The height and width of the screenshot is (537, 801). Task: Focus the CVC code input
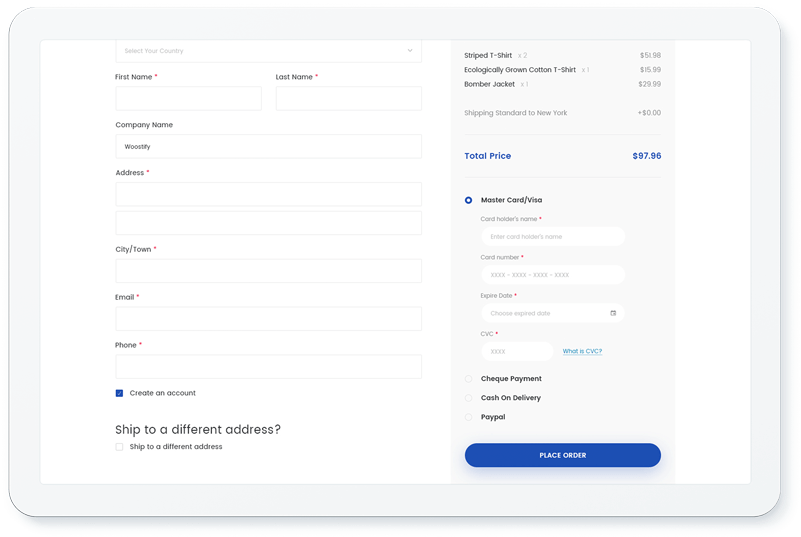pyautogui.click(x=517, y=352)
